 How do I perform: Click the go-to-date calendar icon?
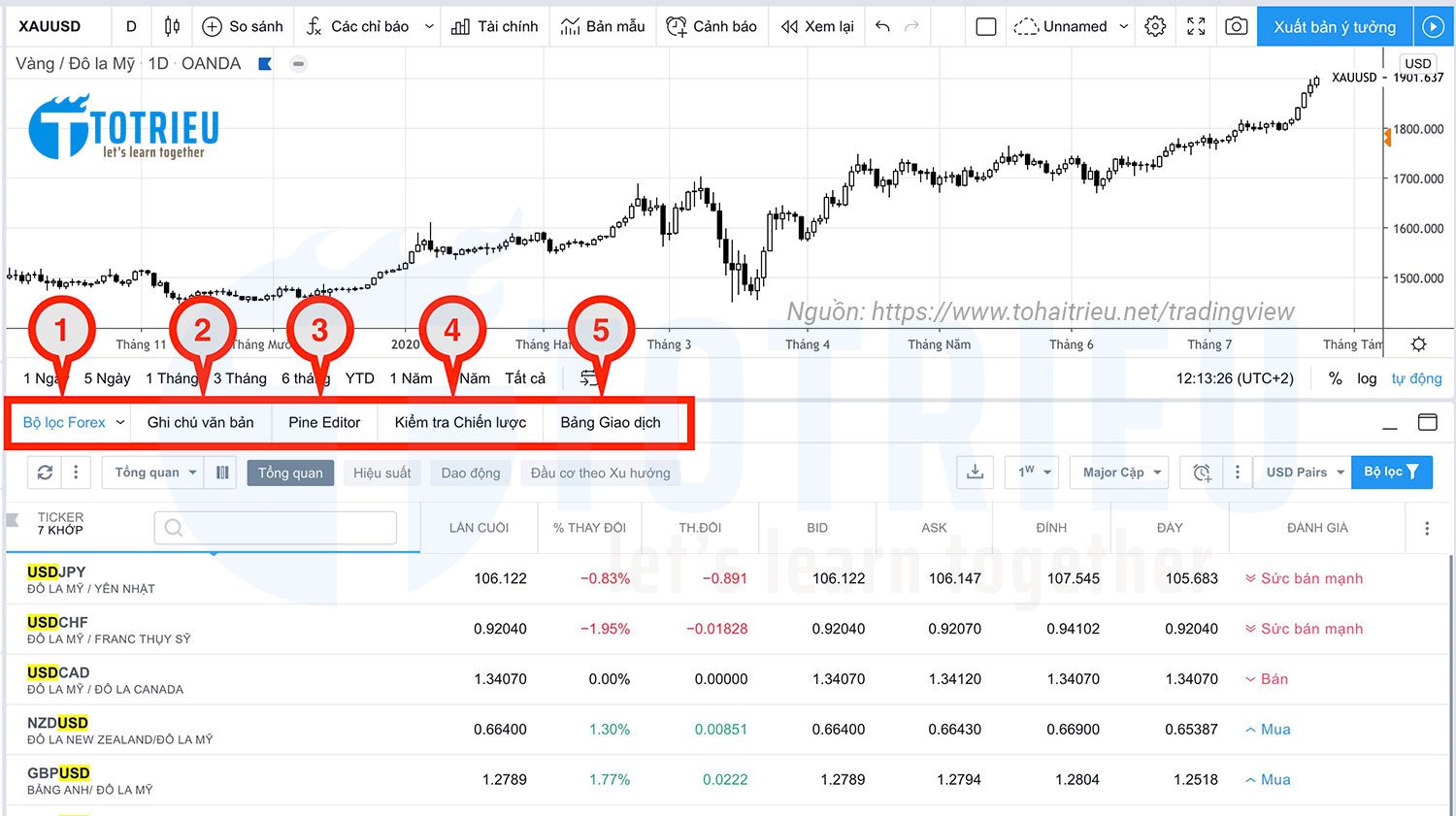(x=588, y=378)
